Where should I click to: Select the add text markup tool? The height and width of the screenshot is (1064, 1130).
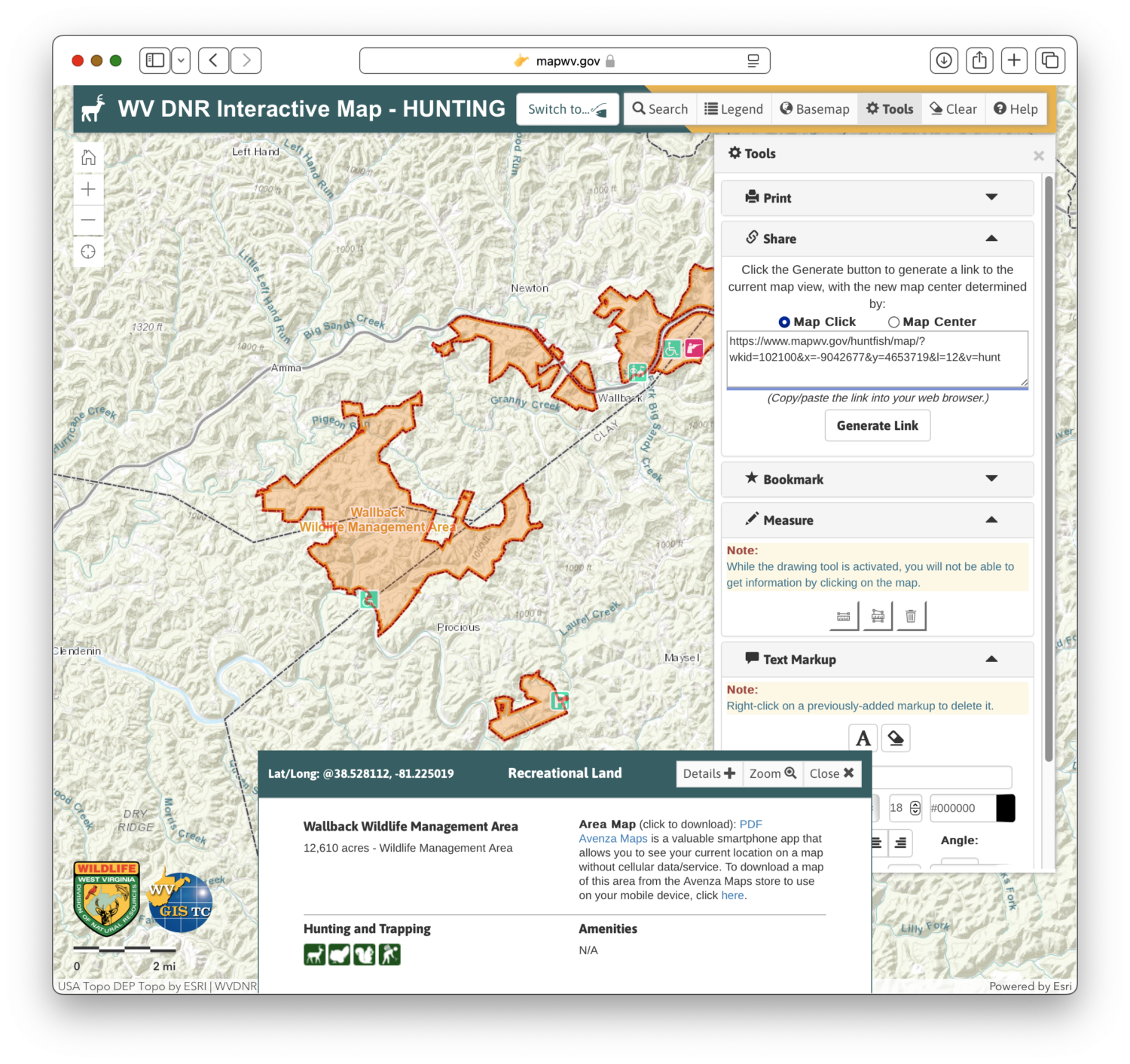coord(863,738)
